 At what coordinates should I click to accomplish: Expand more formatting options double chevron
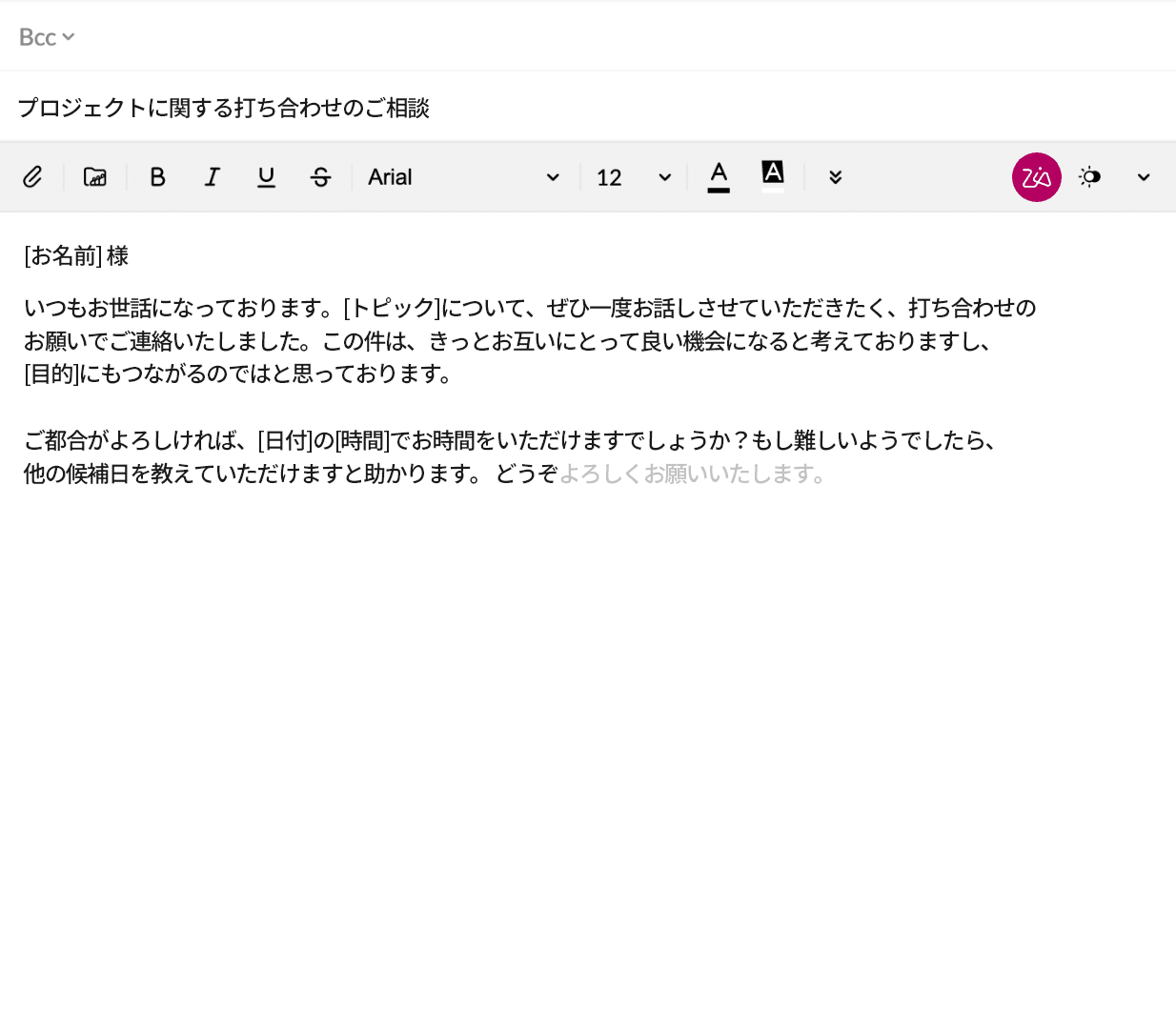[x=836, y=177]
